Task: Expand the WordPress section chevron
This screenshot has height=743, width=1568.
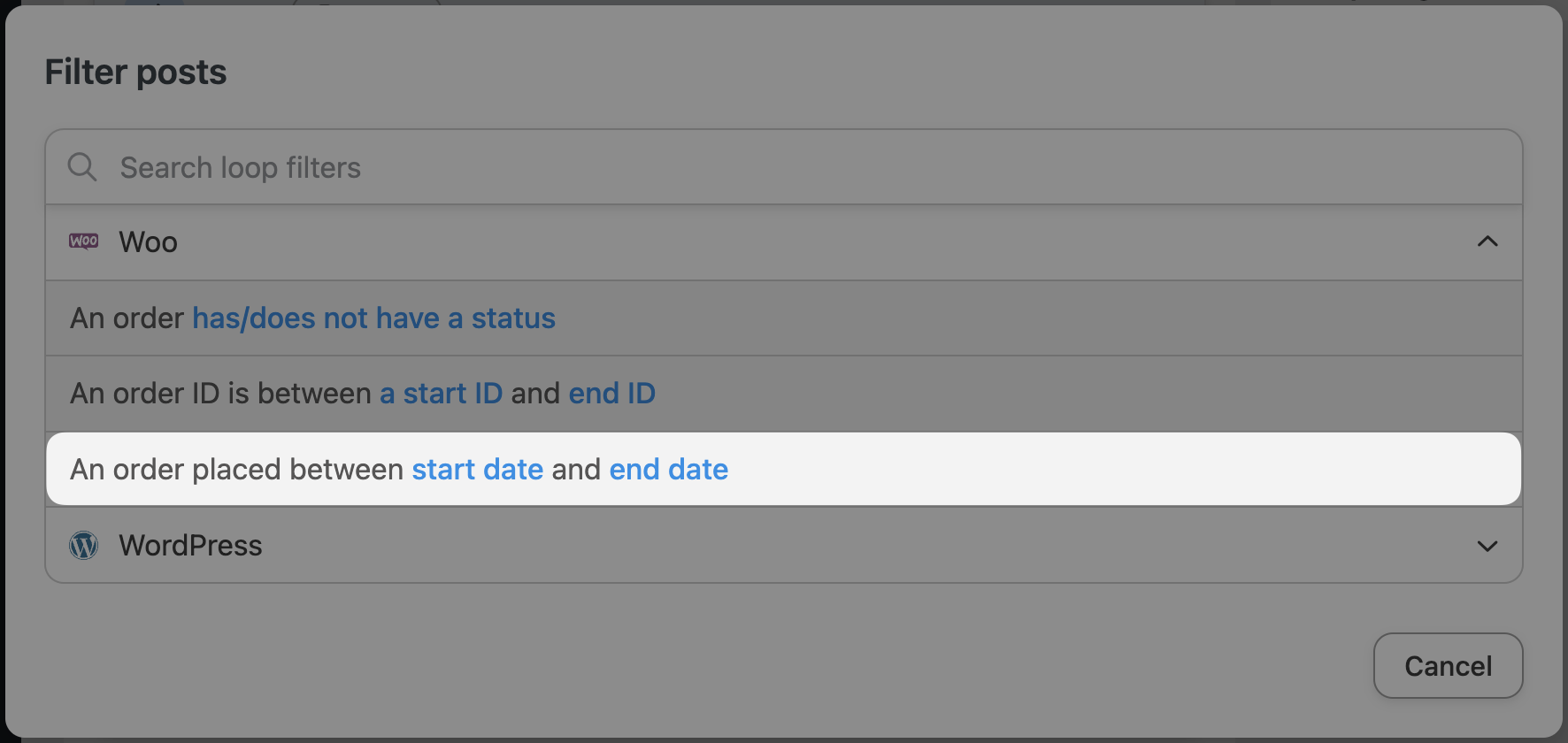Action: 1487,546
